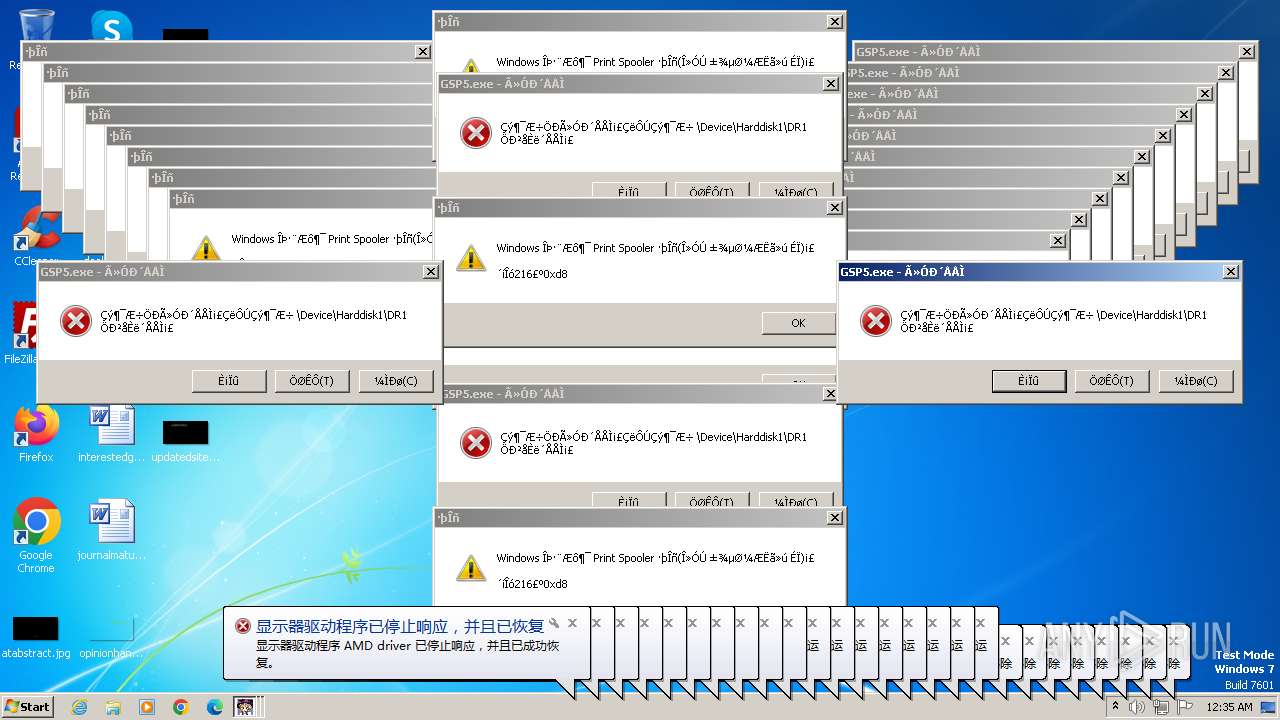Click the red error icon in the AMD driver balloon
This screenshot has height=720, width=1280.
(x=243, y=626)
